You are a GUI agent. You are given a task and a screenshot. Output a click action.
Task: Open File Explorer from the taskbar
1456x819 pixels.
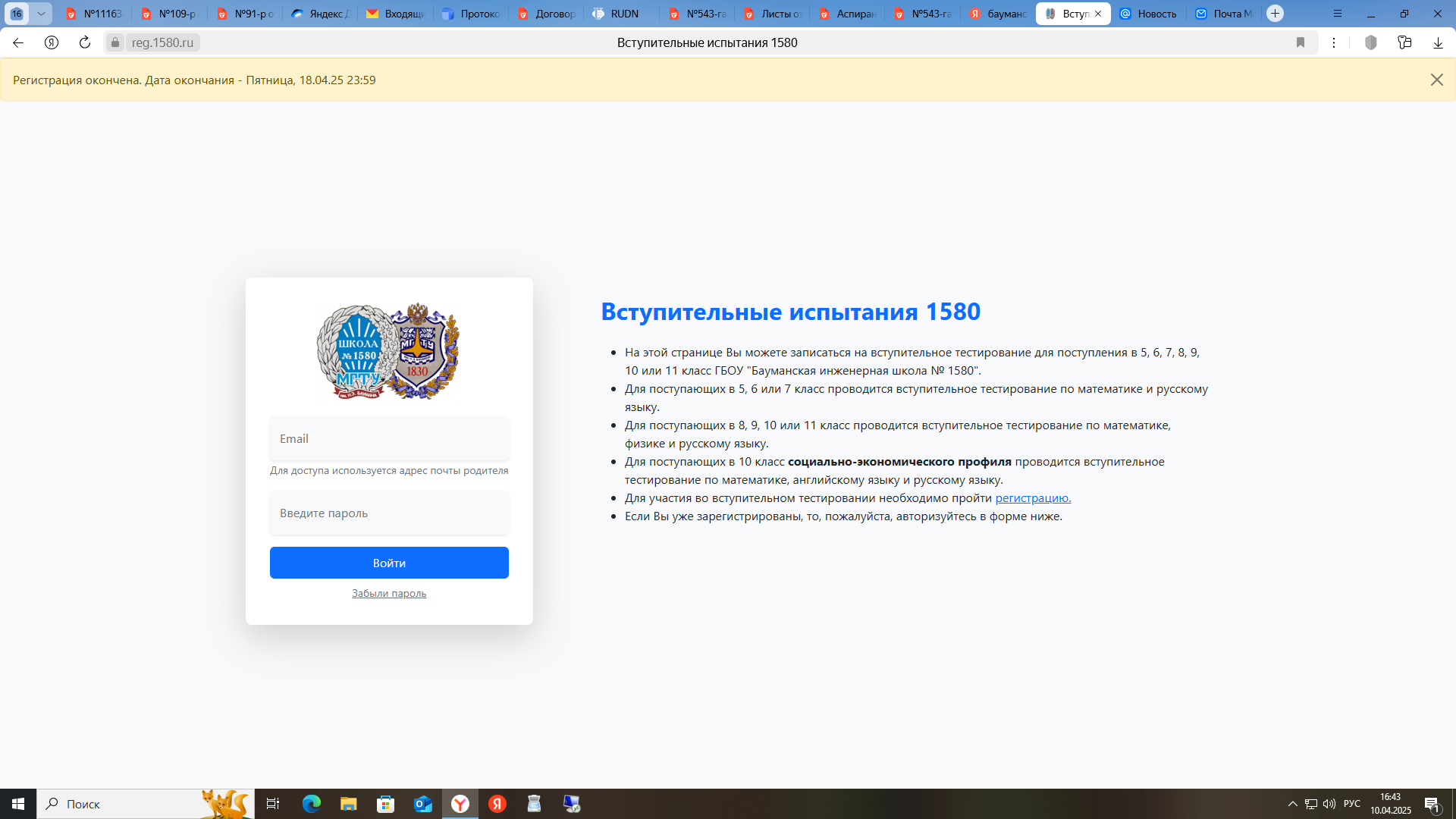(x=348, y=804)
